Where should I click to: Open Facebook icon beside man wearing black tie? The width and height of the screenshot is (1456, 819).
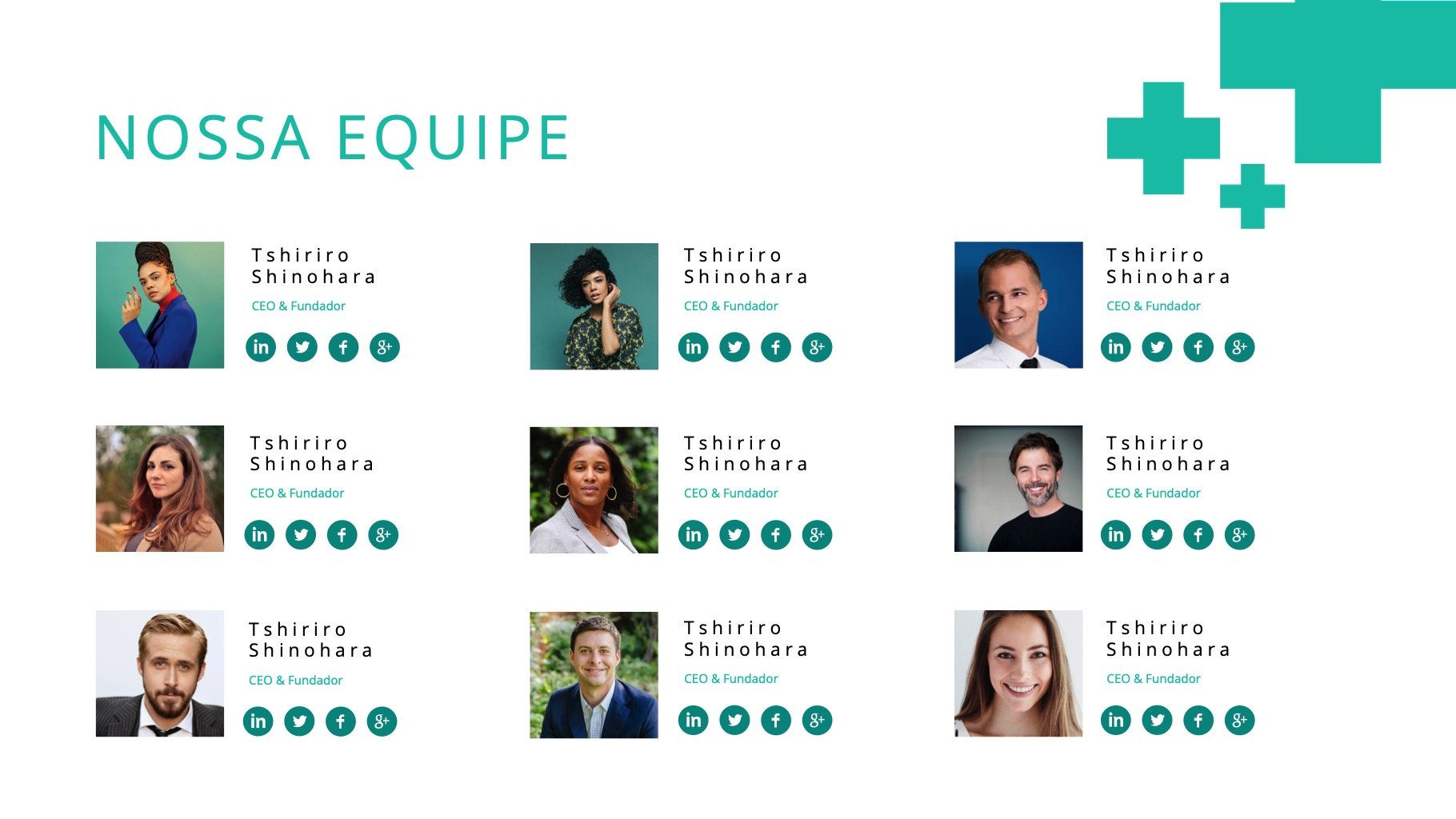1198,347
